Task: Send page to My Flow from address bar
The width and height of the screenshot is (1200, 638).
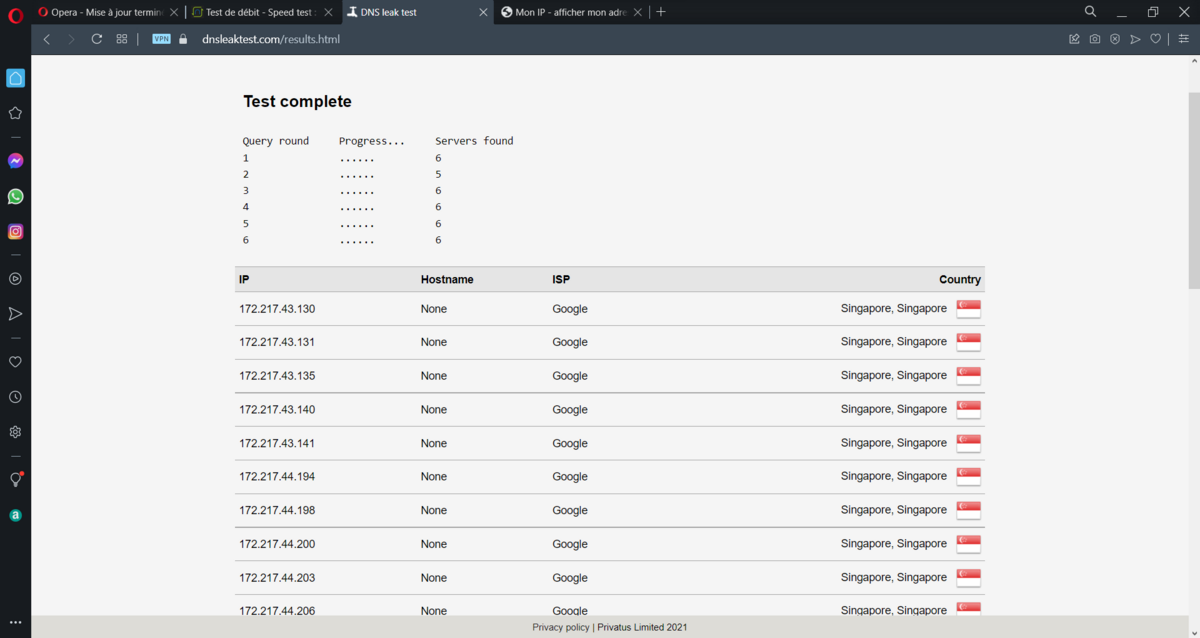Action: (1135, 39)
